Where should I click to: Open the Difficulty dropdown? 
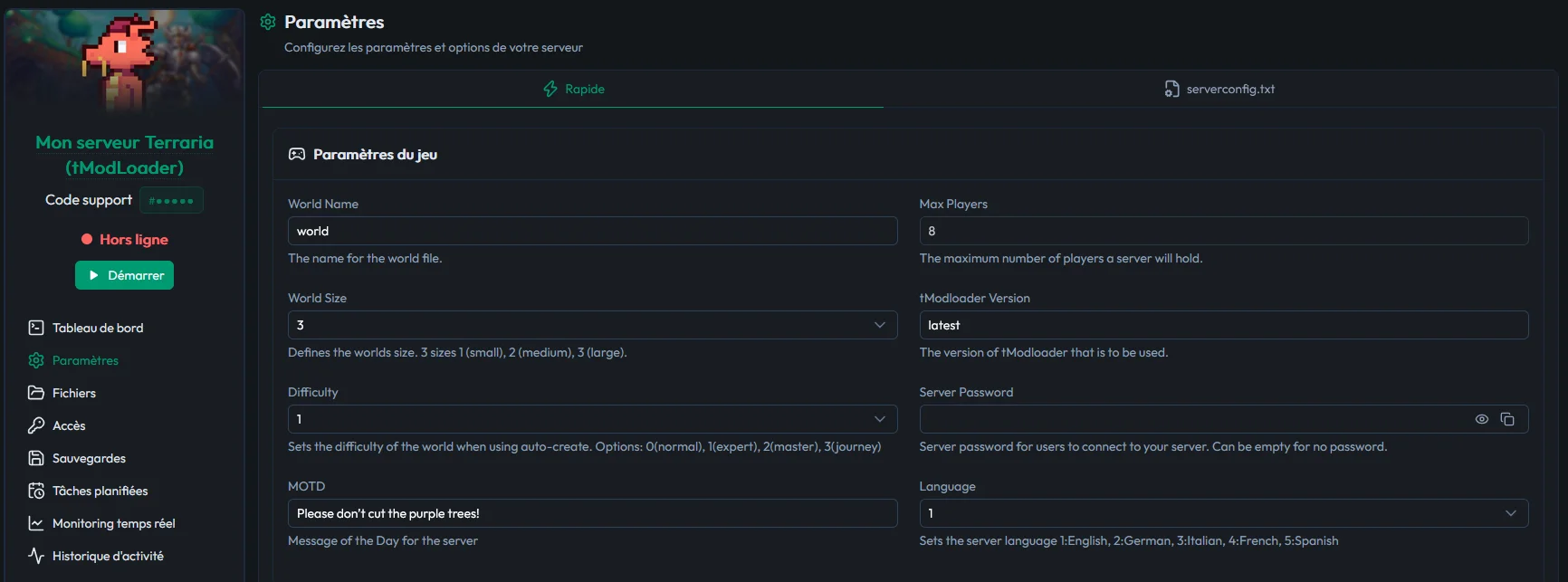[x=592, y=419]
